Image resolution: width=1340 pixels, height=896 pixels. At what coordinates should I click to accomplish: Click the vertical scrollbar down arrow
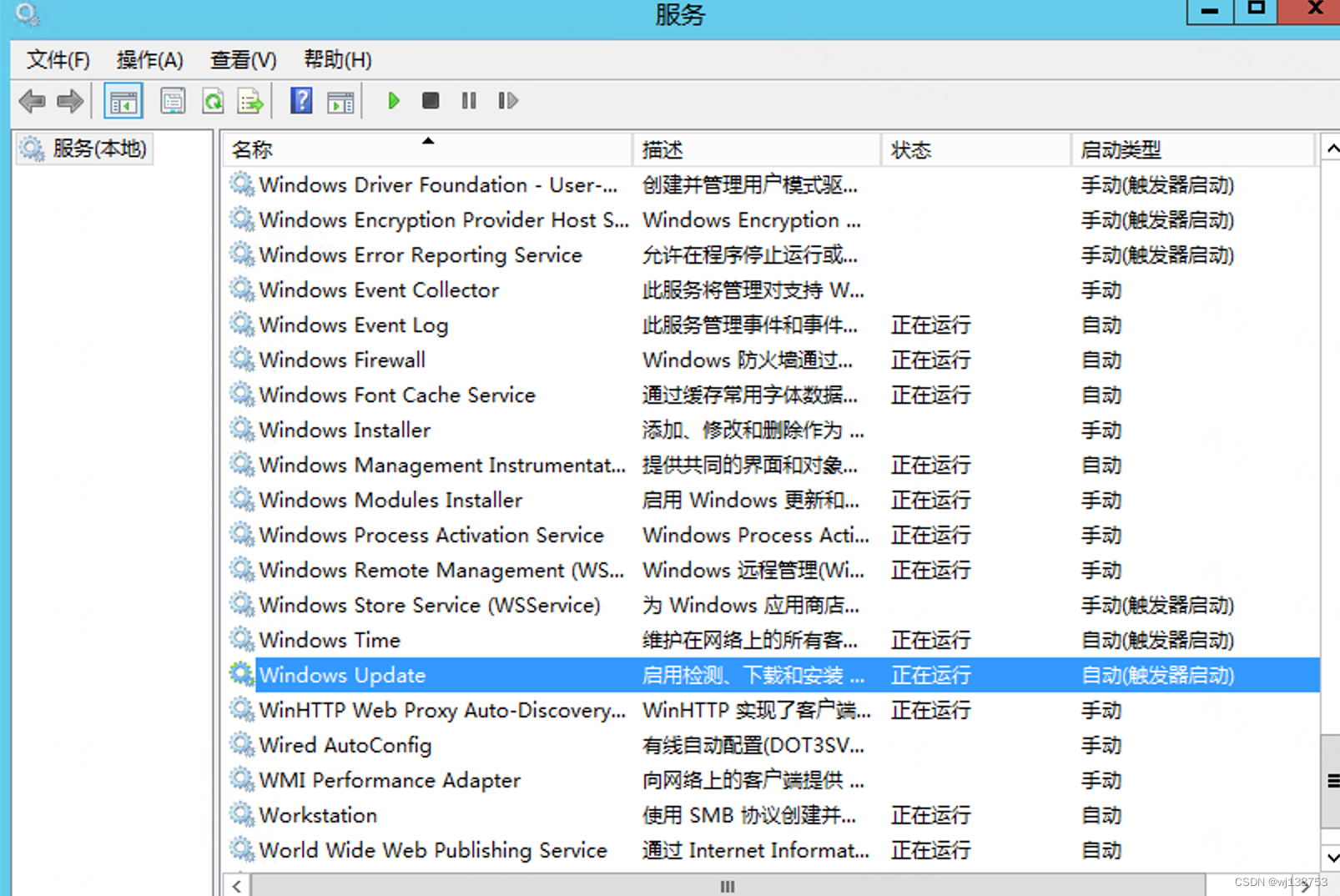point(1331,858)
